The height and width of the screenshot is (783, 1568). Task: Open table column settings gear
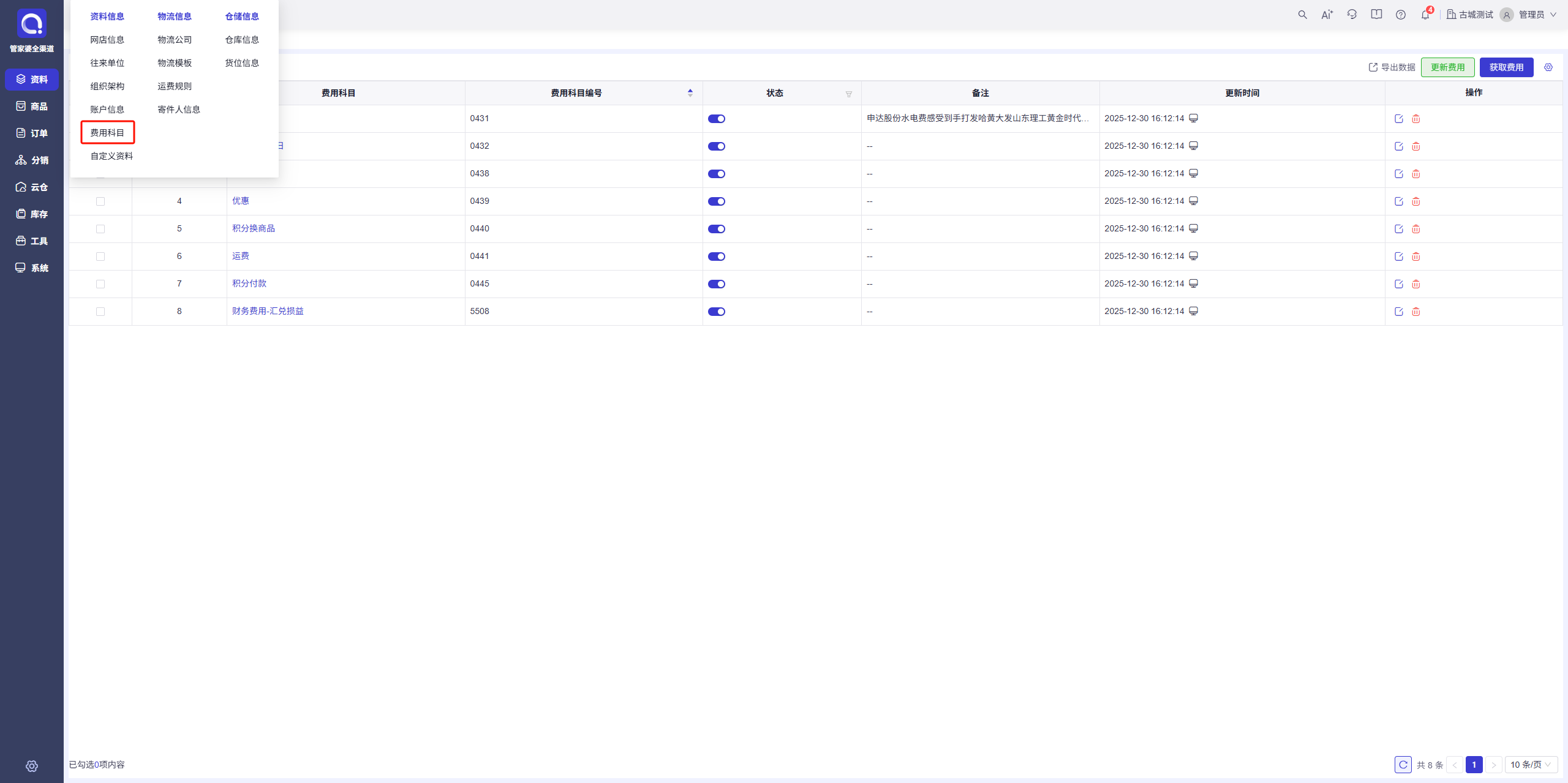tap(1548, 67)
